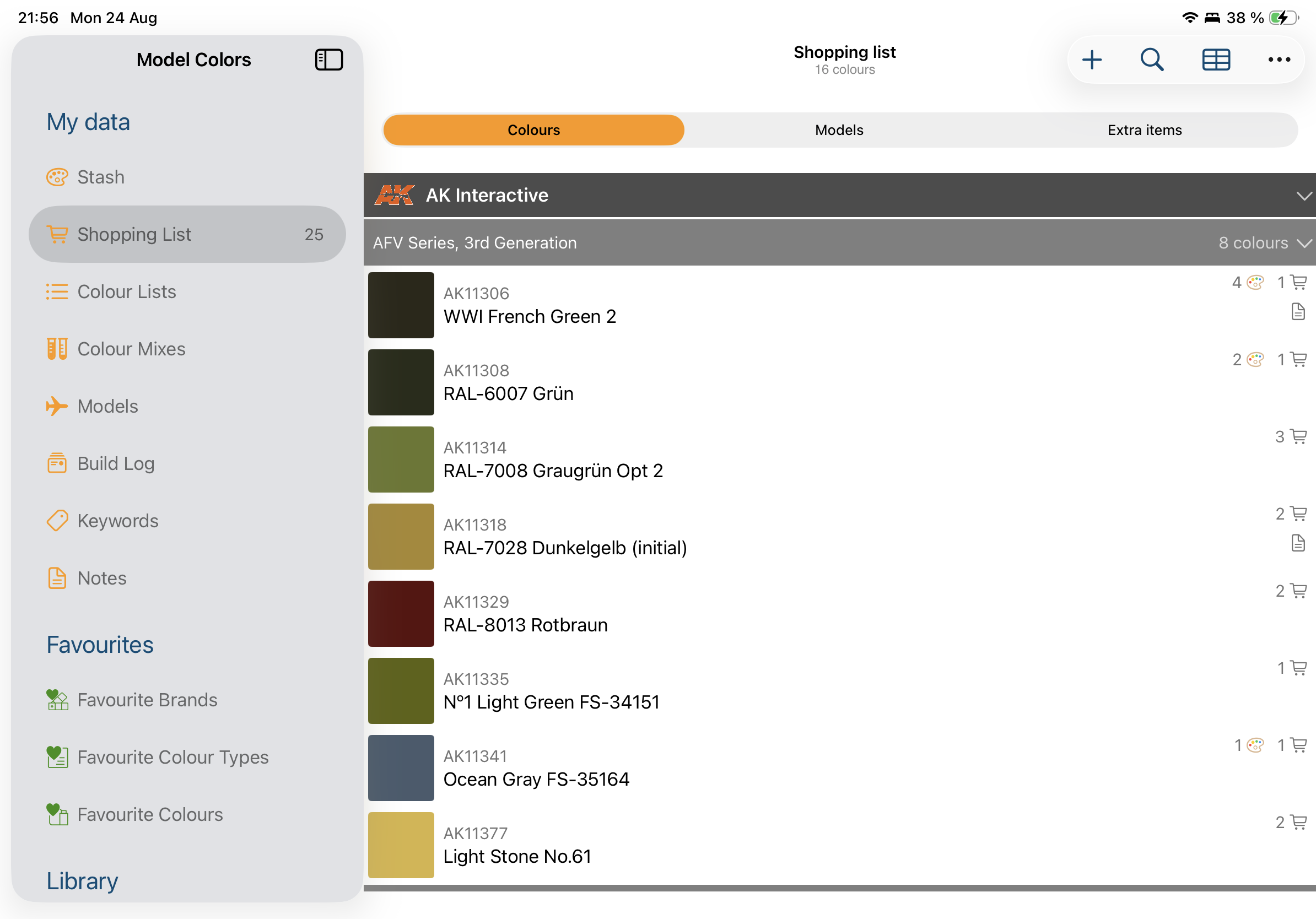Tap cart icon on Light Stone No.61 row
The width and height of the screenshot is (1316, 919).
tap(1298, 822)
